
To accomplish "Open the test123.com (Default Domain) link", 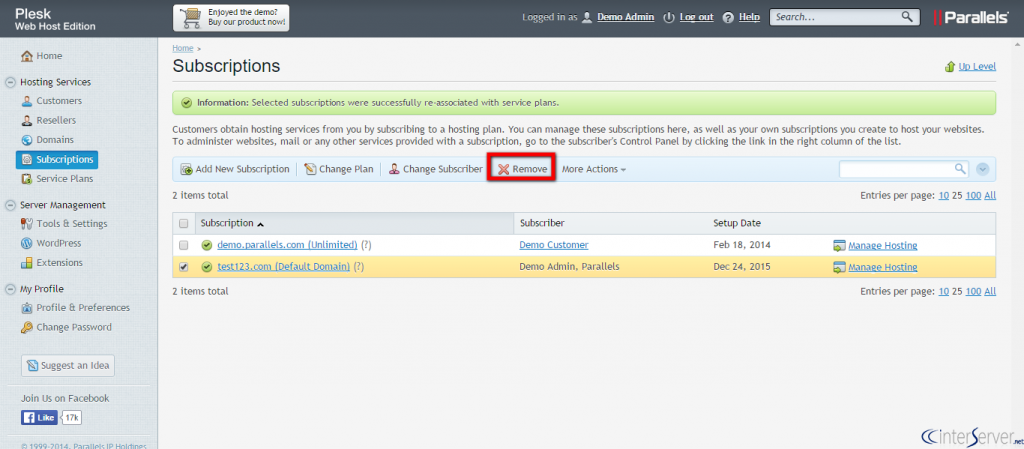I will pos(283,267).
